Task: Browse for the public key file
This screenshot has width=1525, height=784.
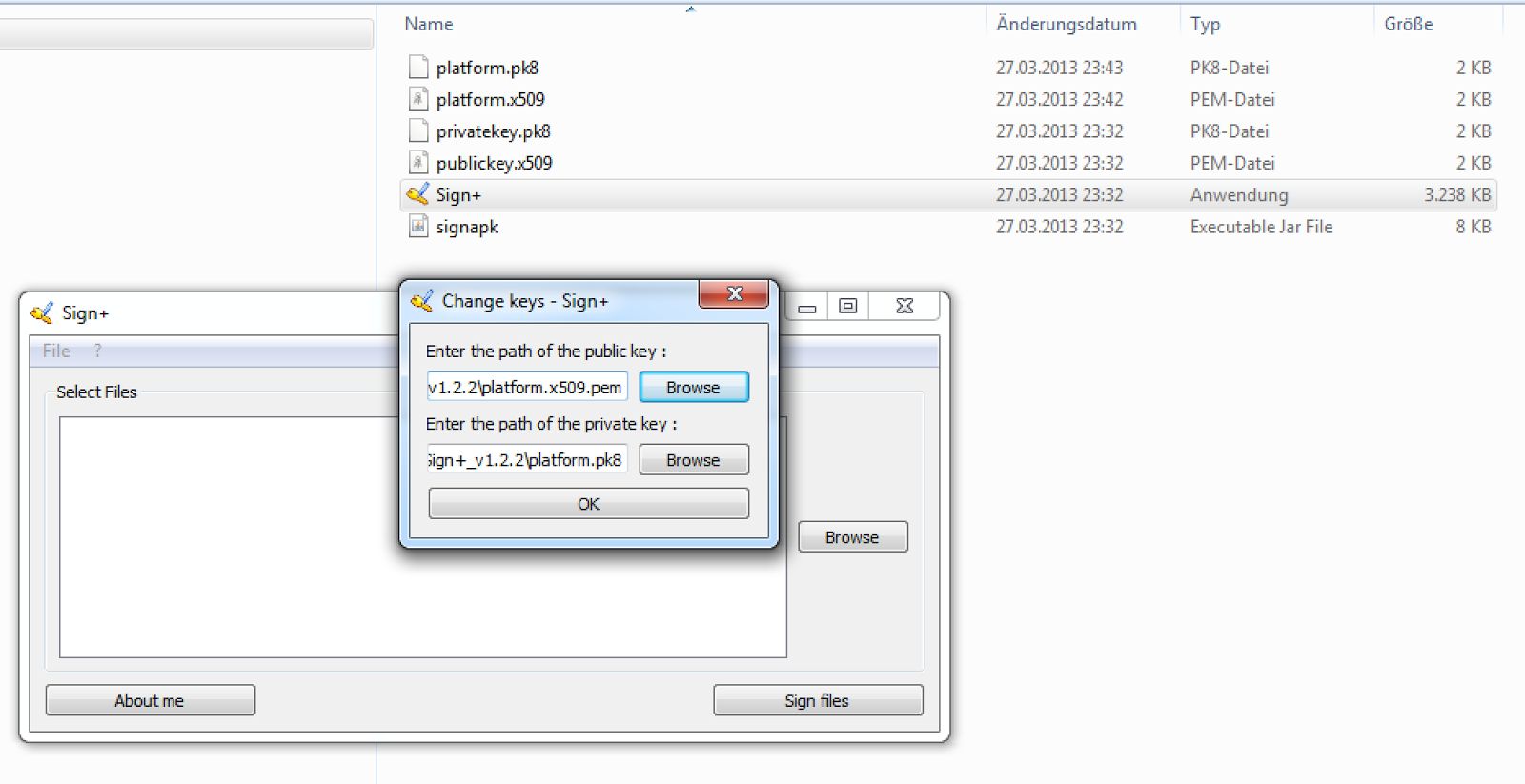Action: 694,388
